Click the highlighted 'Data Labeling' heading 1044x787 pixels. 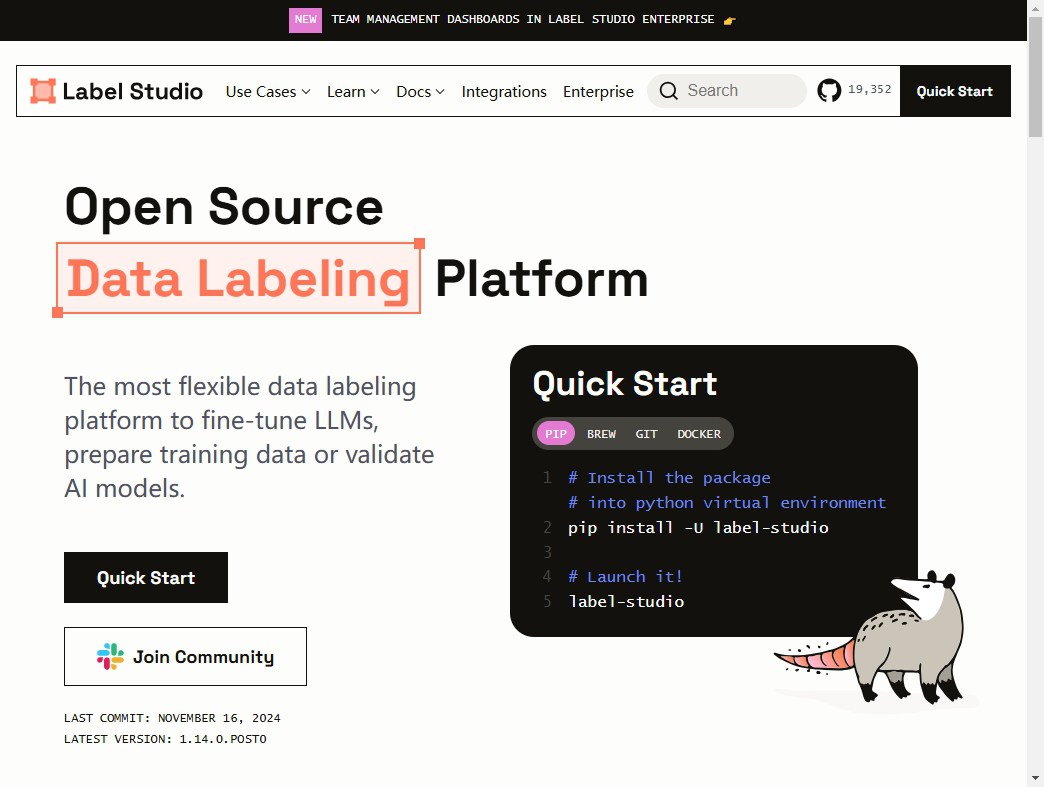coord(238,278)
